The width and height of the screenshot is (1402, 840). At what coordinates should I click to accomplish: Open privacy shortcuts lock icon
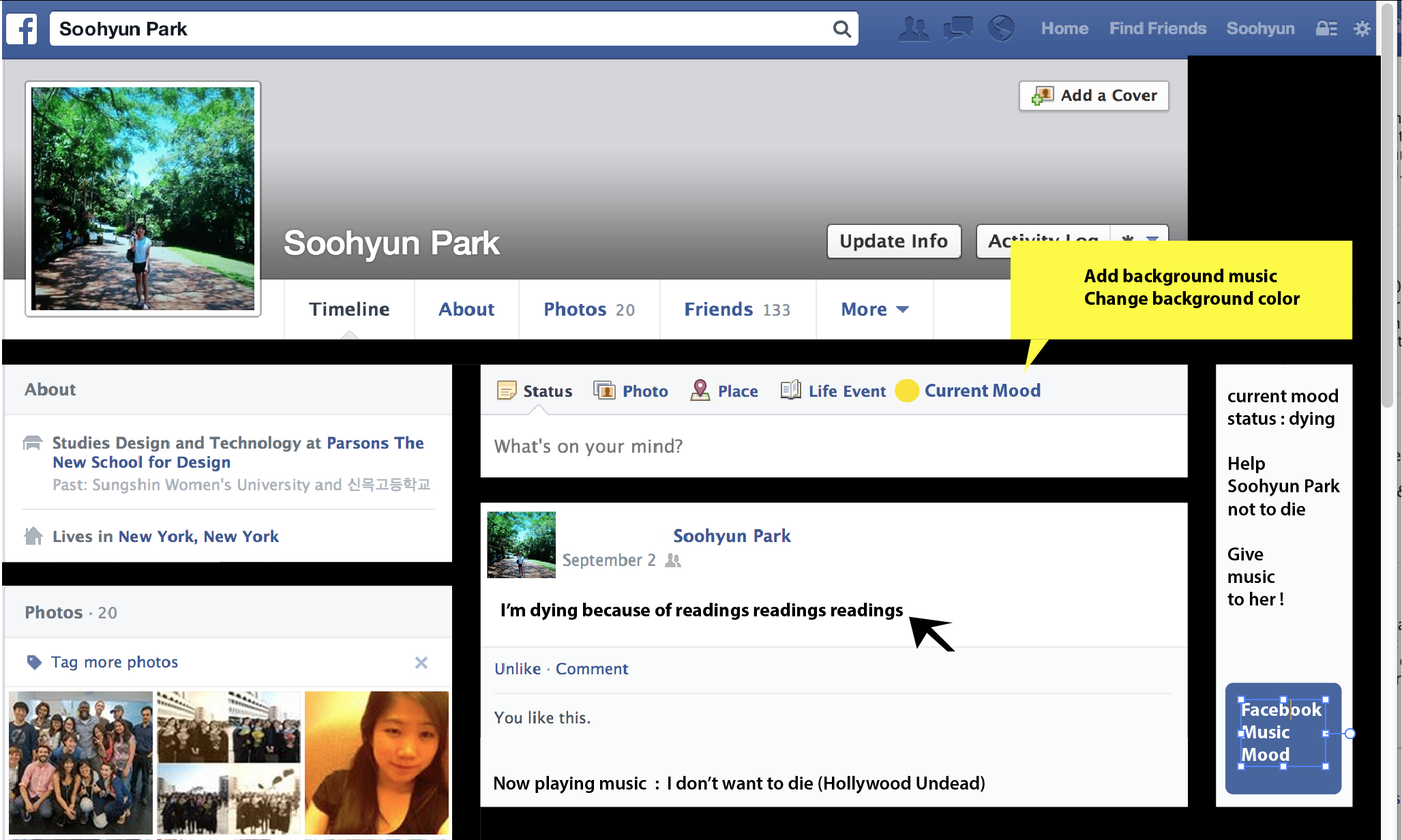(x=1326, y=29)
